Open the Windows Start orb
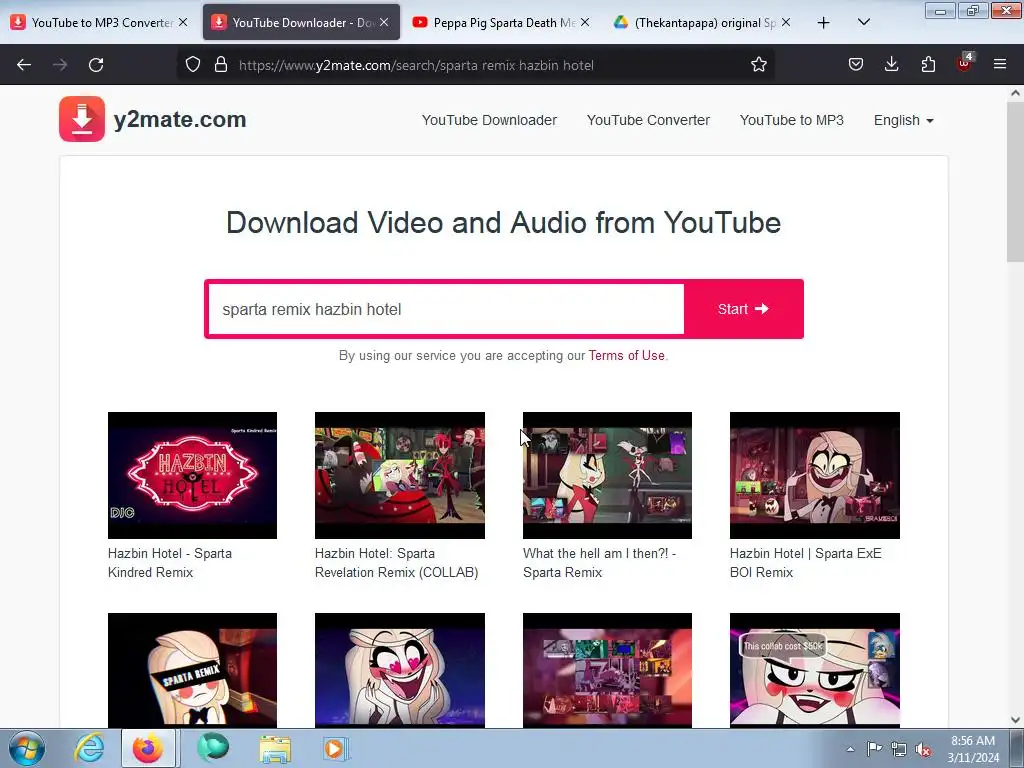1024x768 pixels. (x=27, y=748)
